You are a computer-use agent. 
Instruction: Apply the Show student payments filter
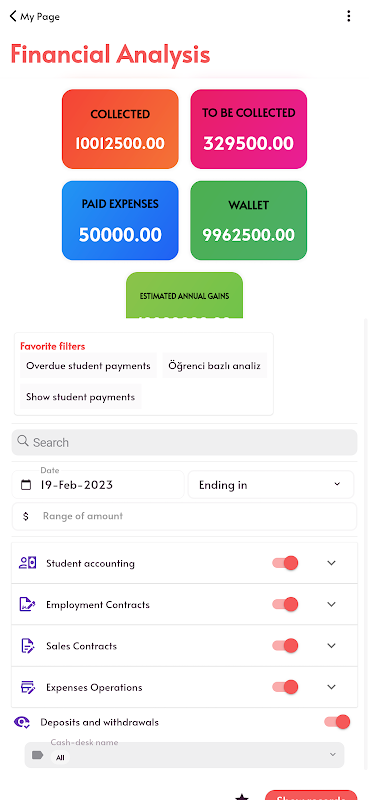point(81,397)
